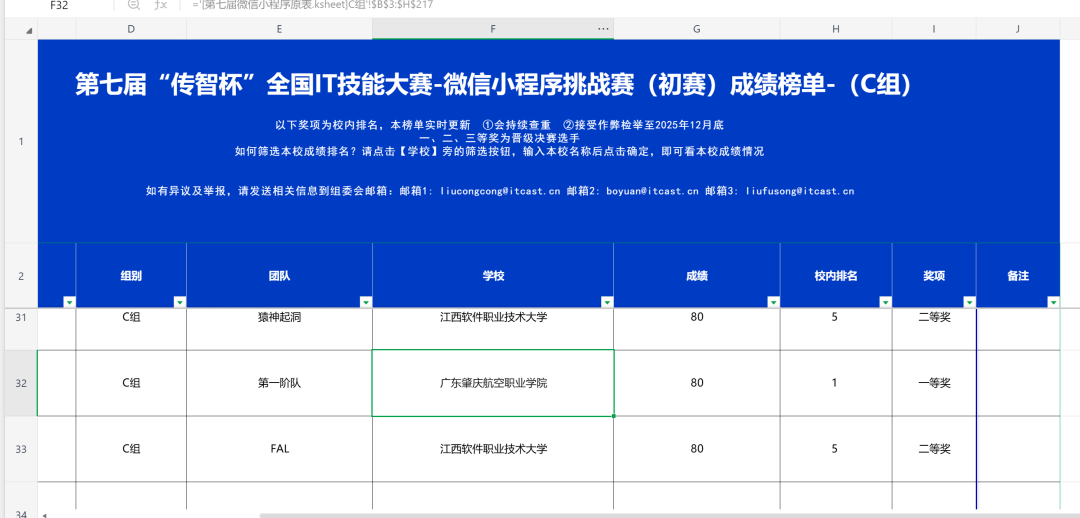The image size is (1080, 518).
Task: Click the horizontal scrollbar at bottom
Action: pos(600,515)
